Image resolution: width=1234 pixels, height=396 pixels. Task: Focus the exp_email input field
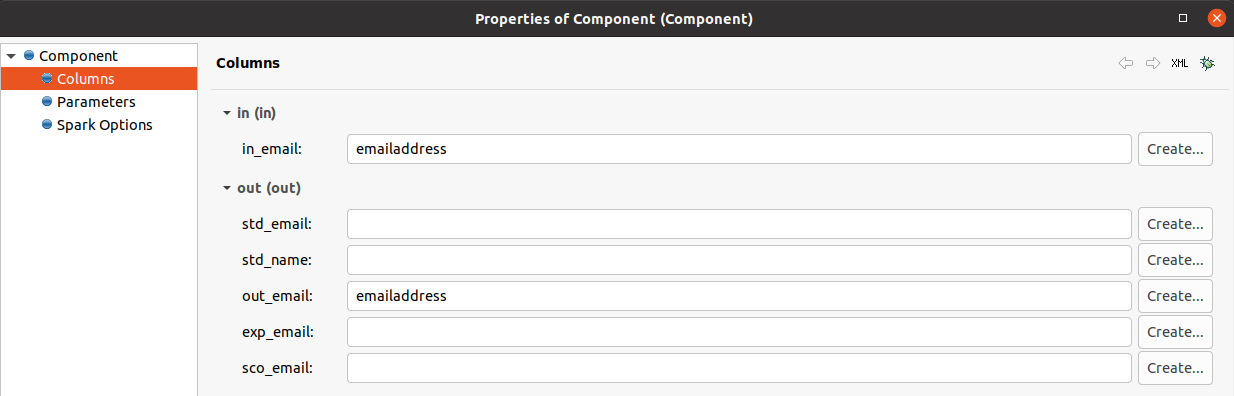pyautogui.click(x=739, y=332)
